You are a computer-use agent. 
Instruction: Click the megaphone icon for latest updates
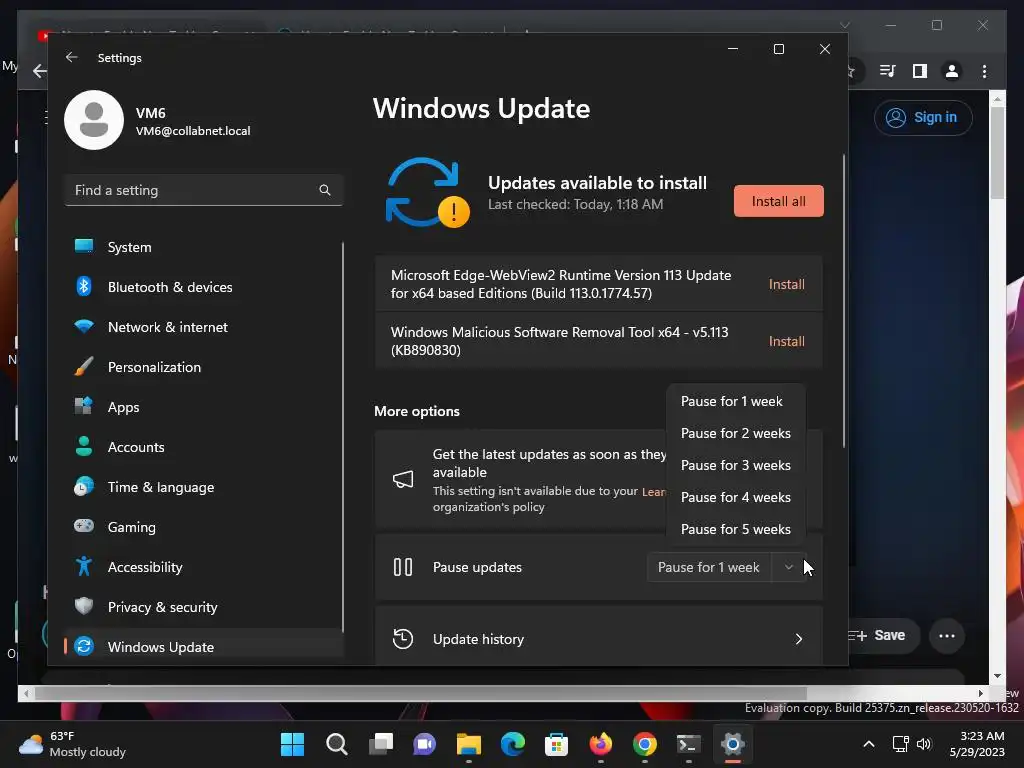[x=403, y=480]
